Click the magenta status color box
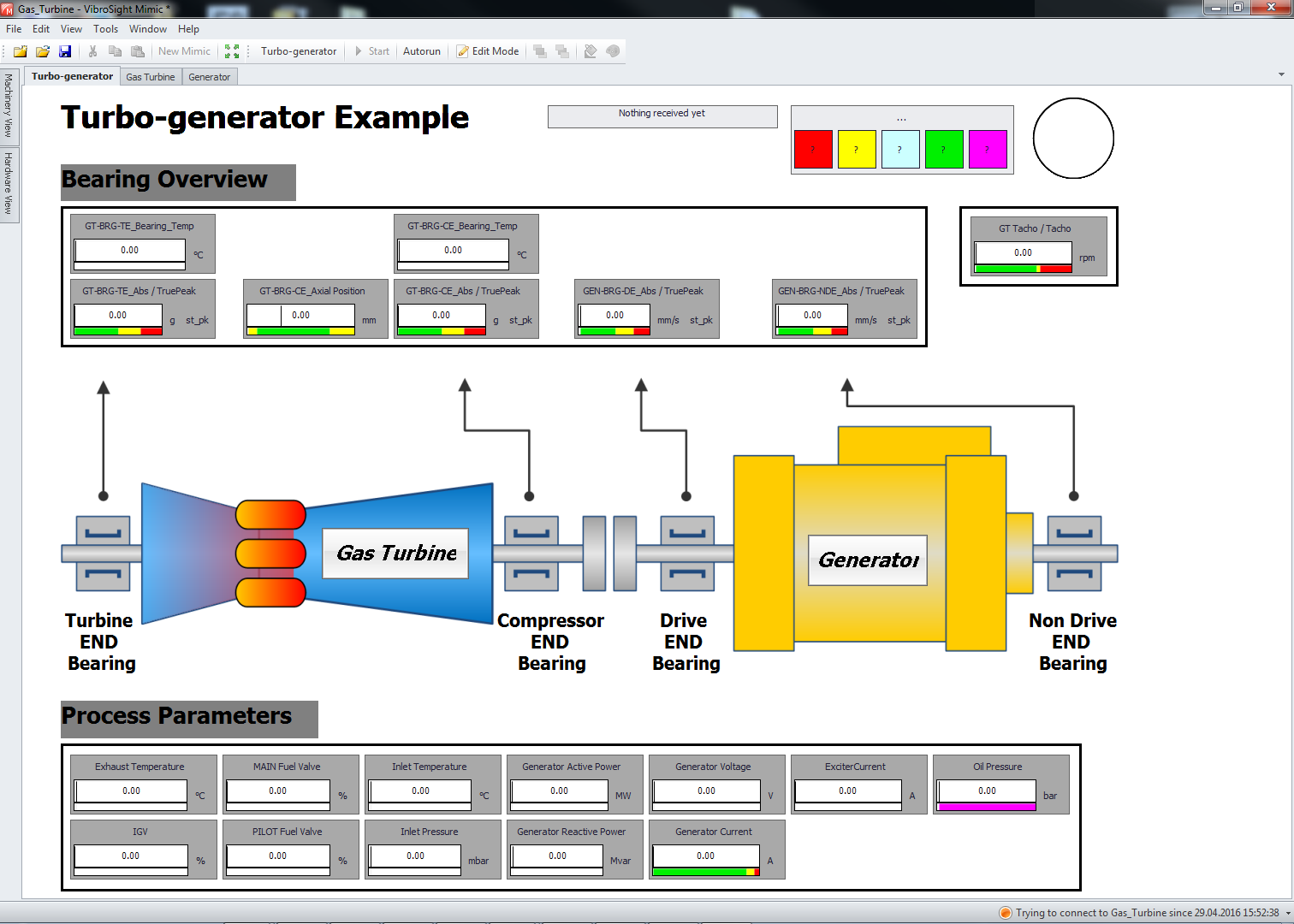 click(988, 150)
